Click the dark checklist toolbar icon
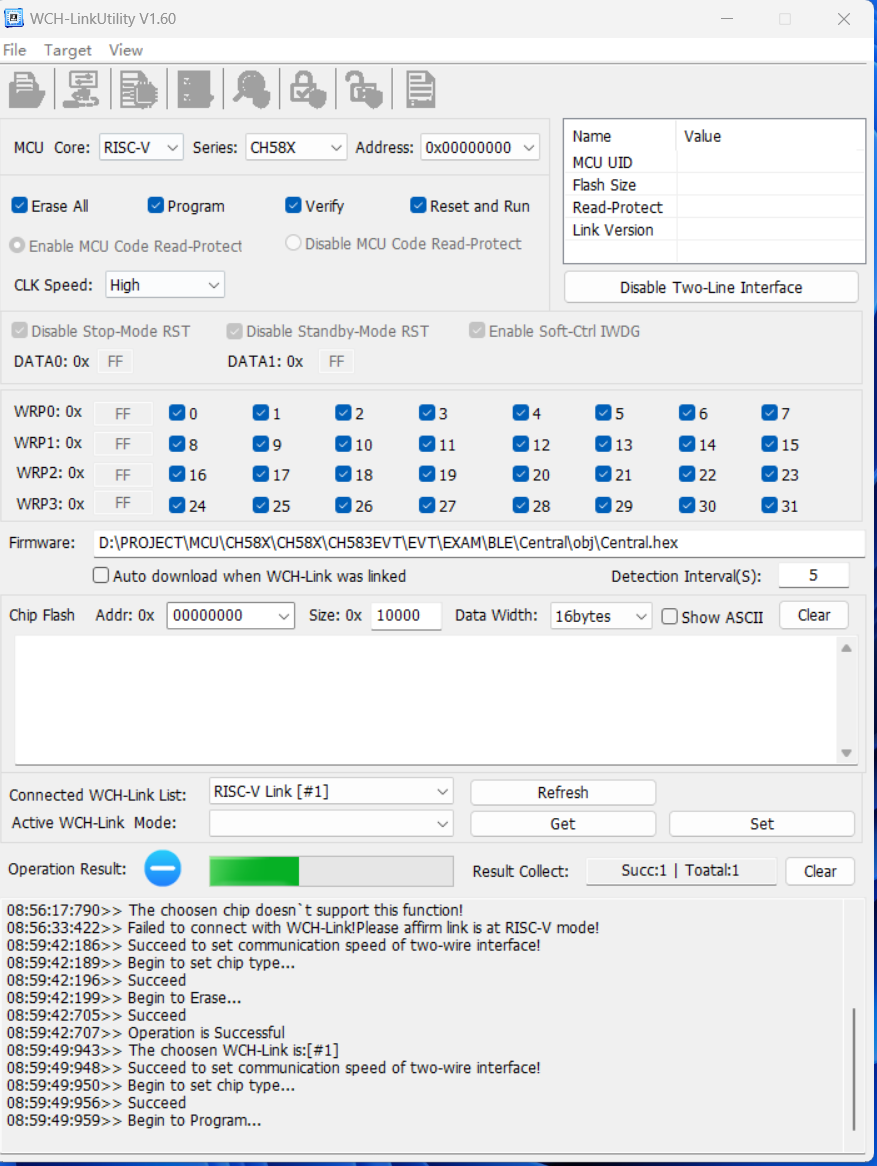Image resolution: width=877 pixels, height=1166 pixels. pyautogui.click(x=195, y=90)
